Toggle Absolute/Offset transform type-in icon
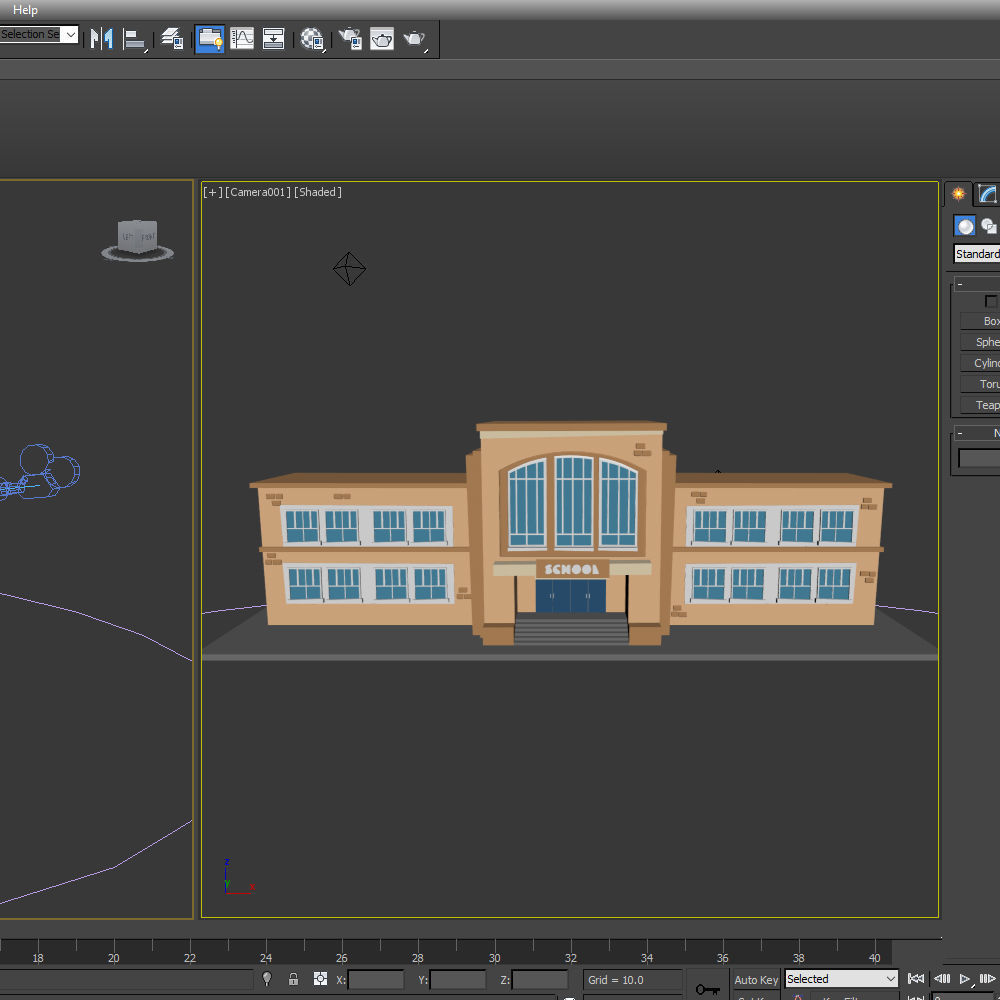 320,979
